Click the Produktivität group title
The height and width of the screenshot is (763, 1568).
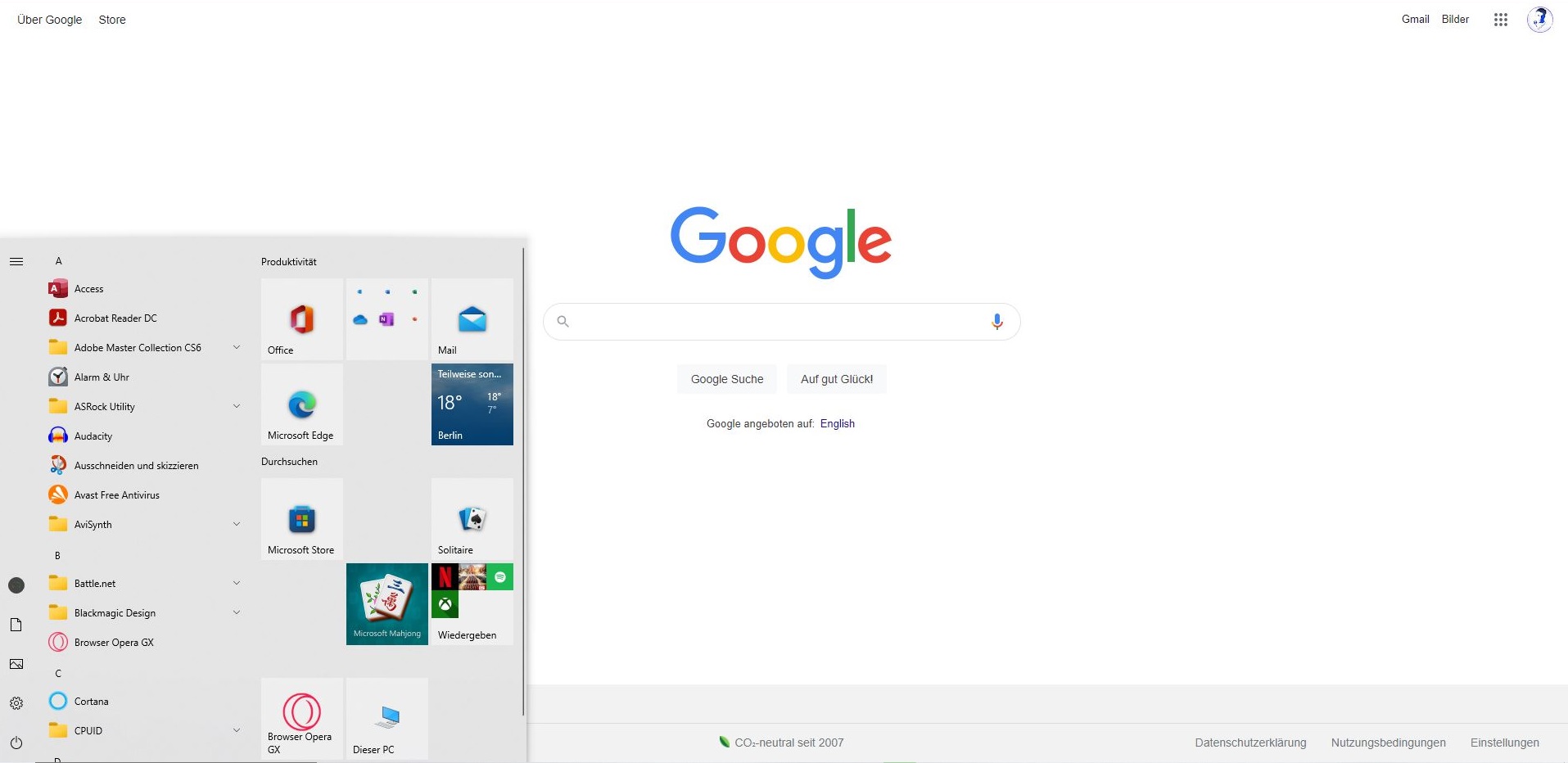[x=289, y=262]
